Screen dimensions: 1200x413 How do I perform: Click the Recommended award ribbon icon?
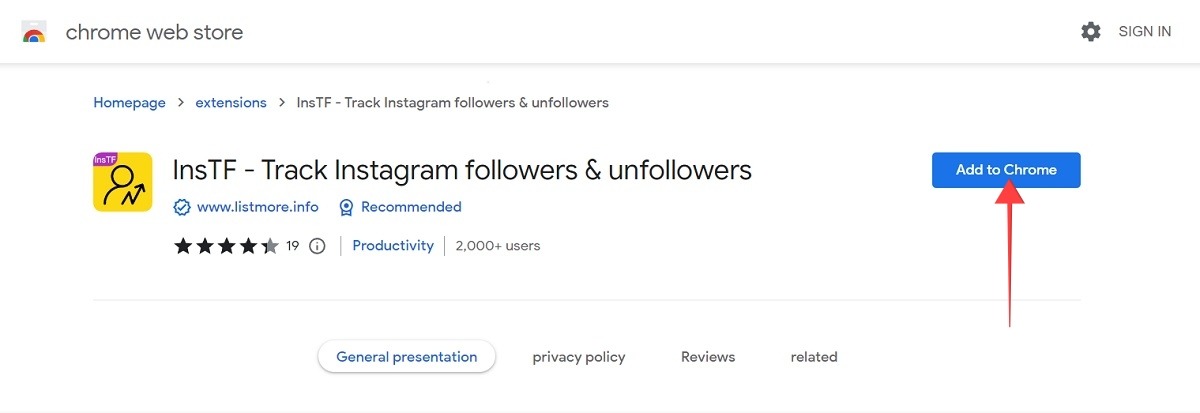tap(346, 207)
